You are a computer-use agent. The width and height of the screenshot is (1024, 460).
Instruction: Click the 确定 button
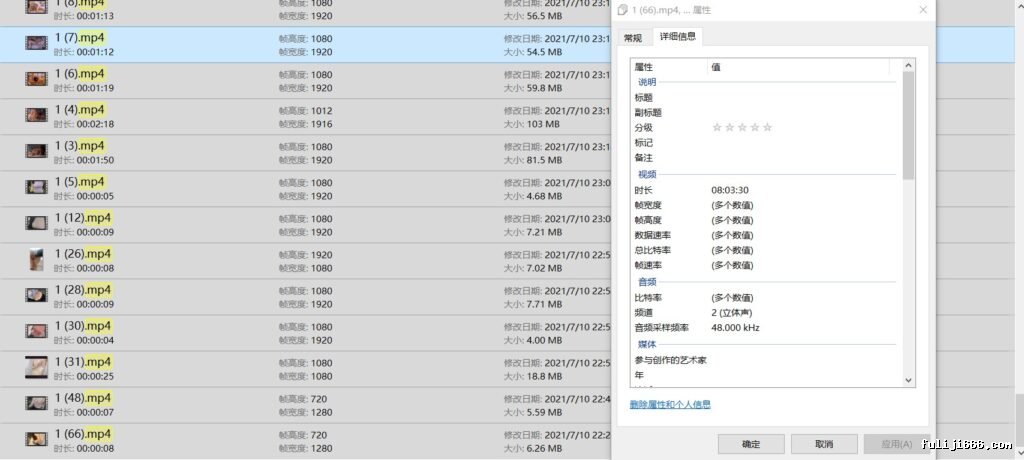[x=751, y=444]
